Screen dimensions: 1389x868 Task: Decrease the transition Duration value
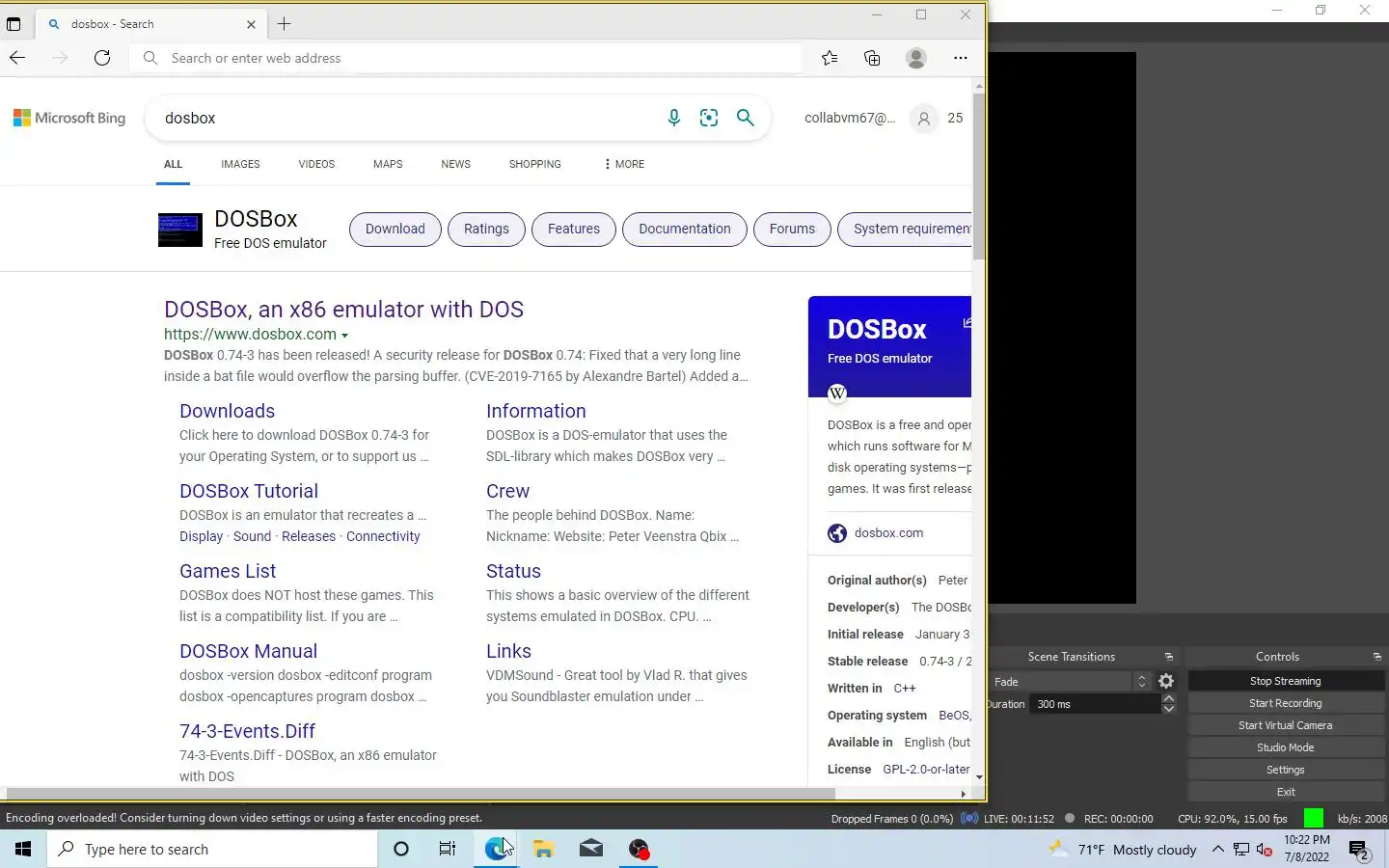pos(1169,709)
